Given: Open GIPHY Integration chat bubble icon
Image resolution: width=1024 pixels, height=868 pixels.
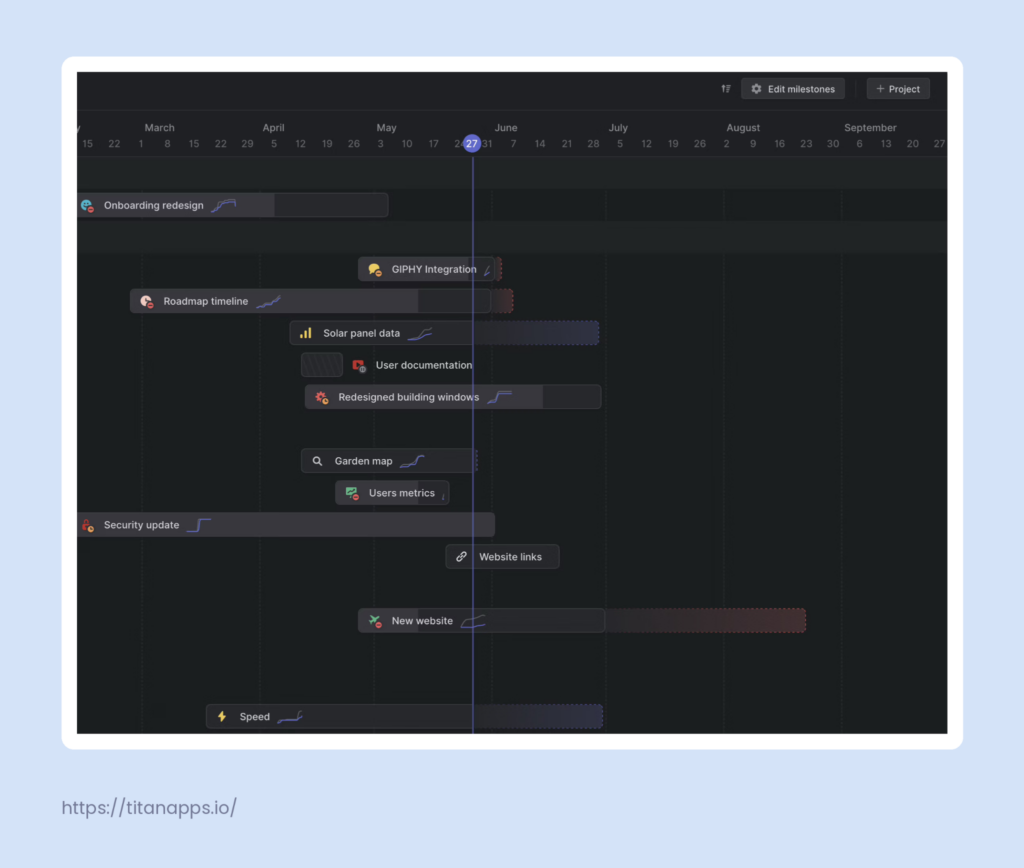Looking at the screenshot, I should [375, 270].
